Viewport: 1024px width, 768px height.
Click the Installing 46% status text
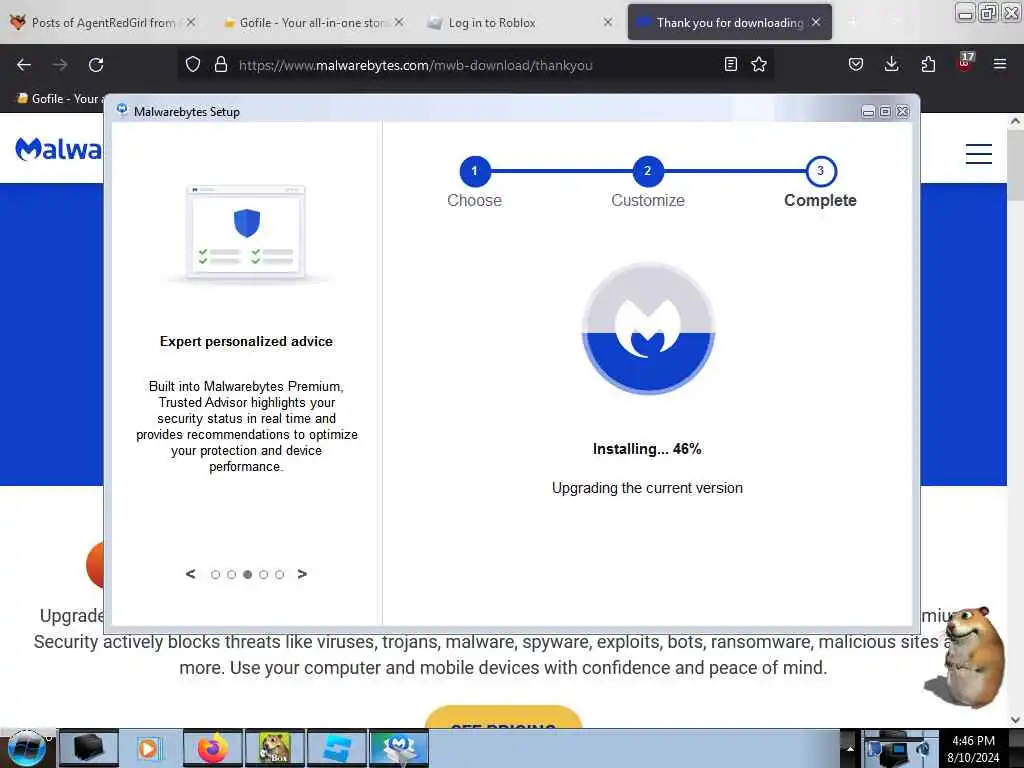[x=647, y=449]
